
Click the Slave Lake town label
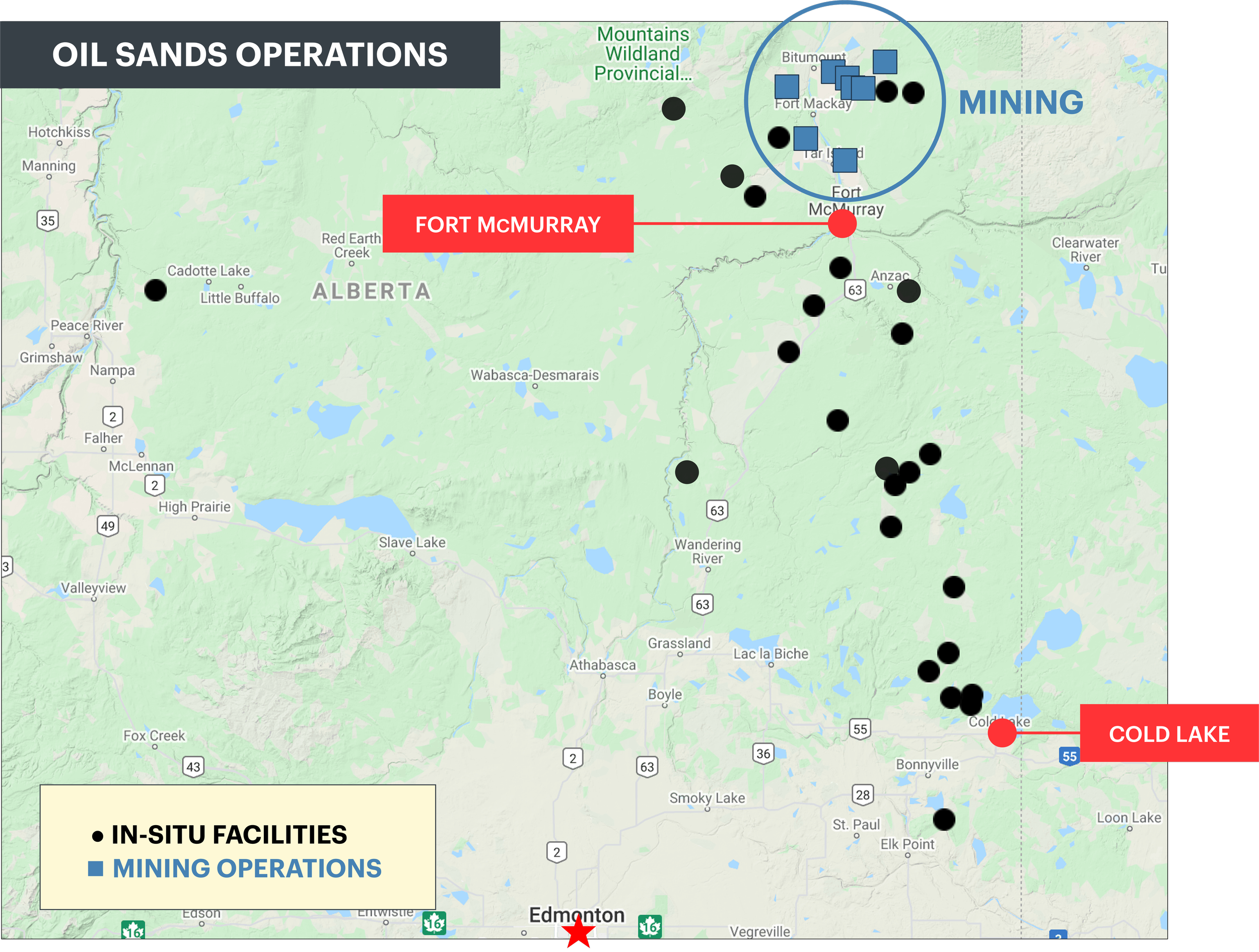coord(412,542)
